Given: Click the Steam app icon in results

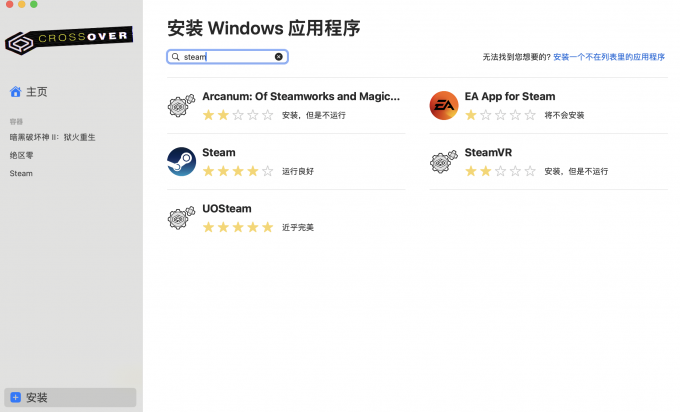Looking at the screenshot, I should coord(181,161).
